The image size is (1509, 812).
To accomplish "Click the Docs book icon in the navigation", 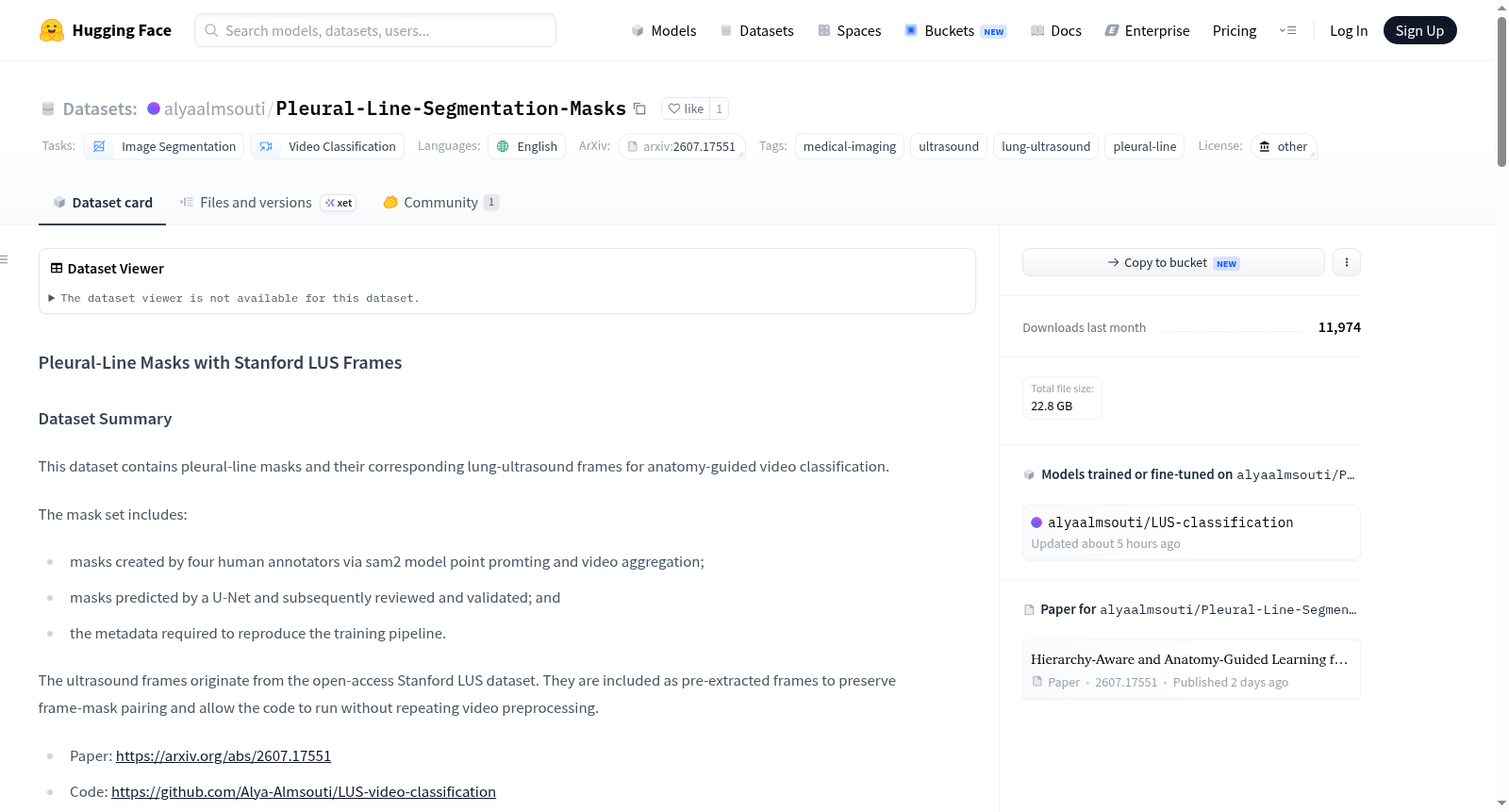I will pyautogui.click(x=1037, y=30).
